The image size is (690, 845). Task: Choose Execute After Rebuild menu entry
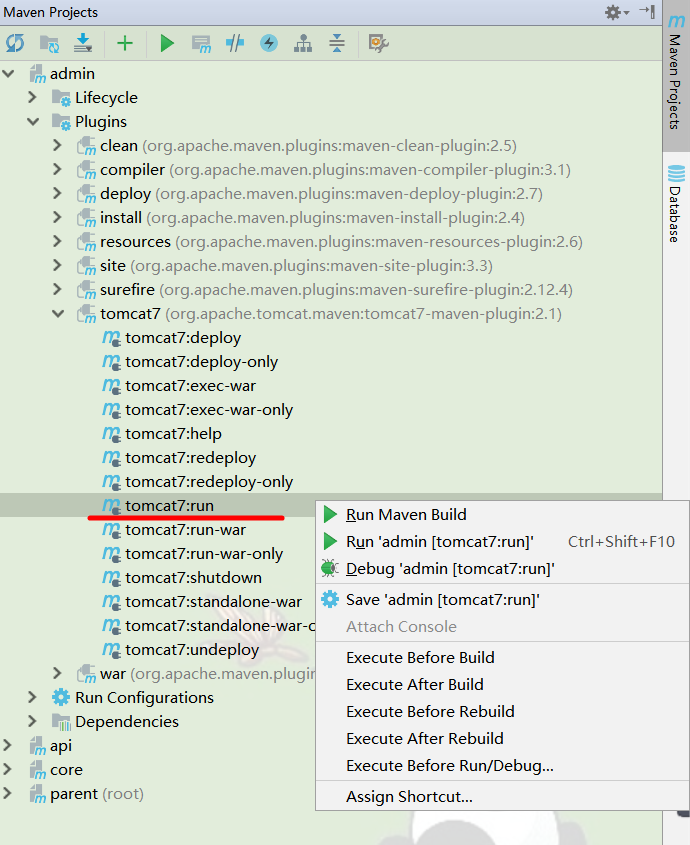(x=502, y=738)
